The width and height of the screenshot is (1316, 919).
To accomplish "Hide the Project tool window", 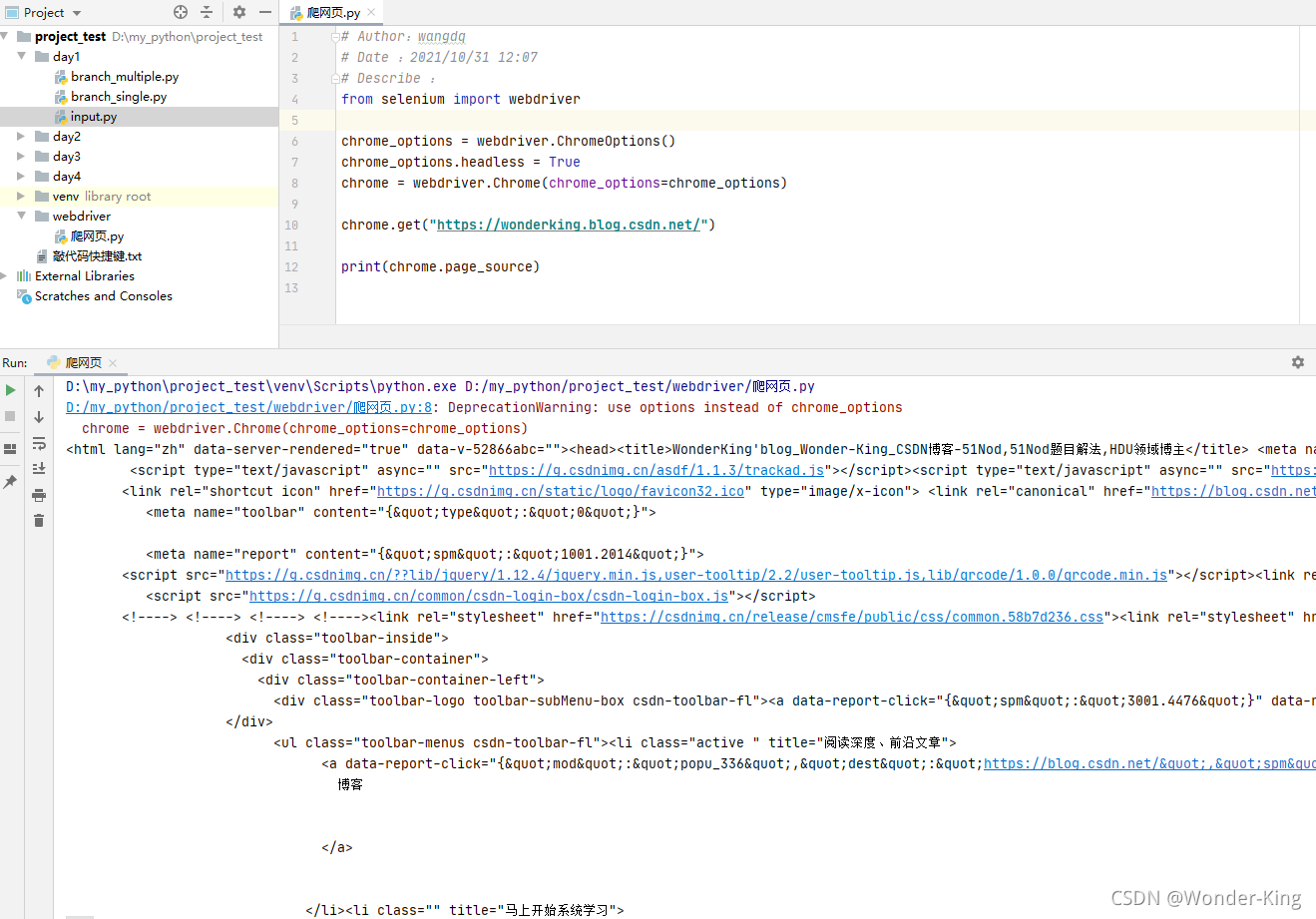I will click(x=265, y=12).
